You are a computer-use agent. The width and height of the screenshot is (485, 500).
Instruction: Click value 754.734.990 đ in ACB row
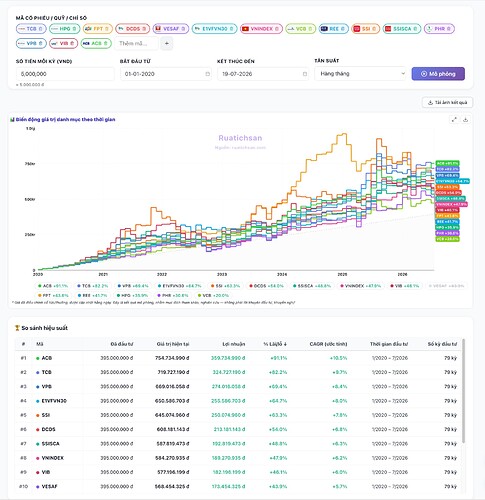(172, 358)
